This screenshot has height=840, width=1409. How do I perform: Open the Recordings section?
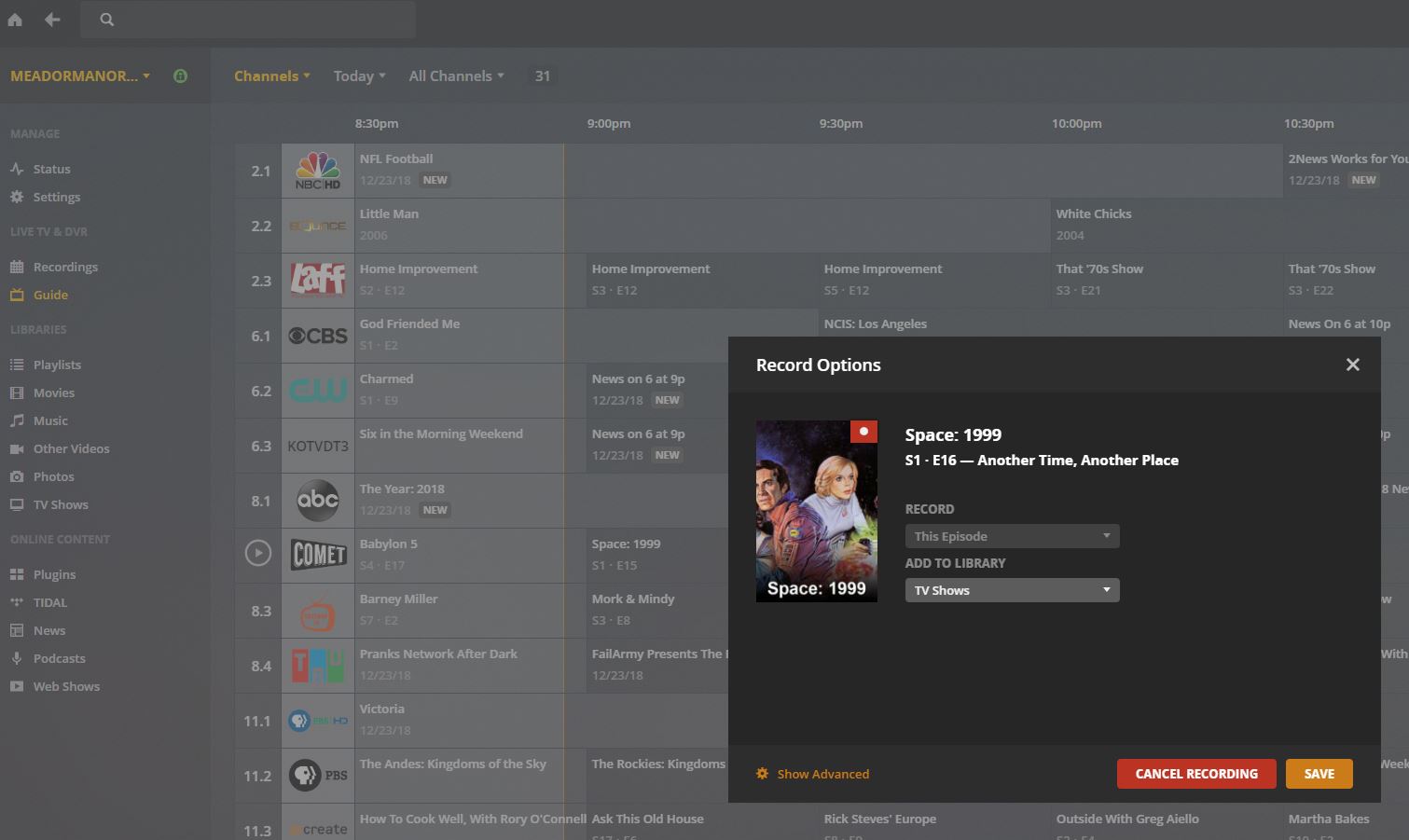65,267
